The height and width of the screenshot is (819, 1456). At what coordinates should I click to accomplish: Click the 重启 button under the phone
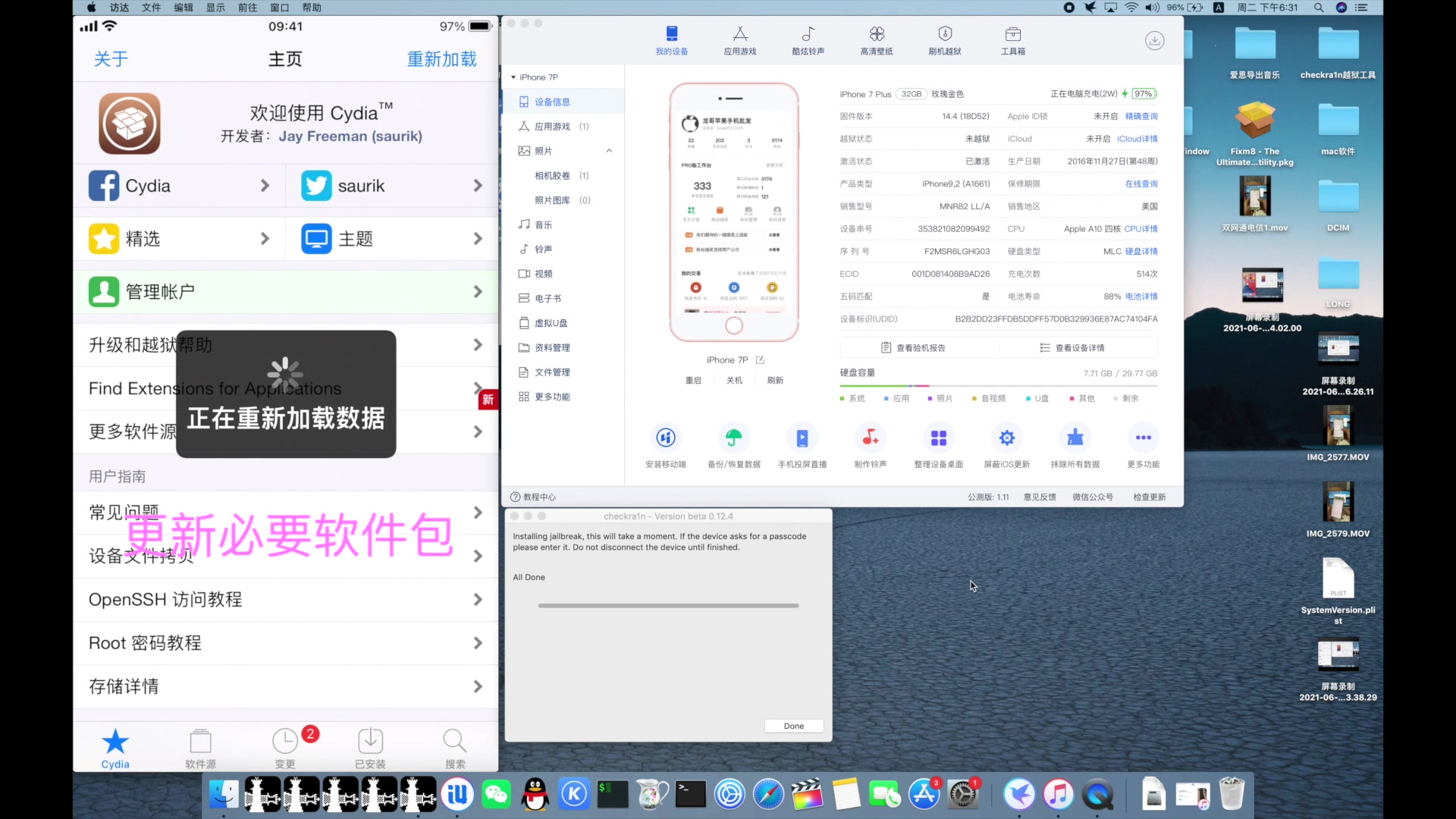694,381
